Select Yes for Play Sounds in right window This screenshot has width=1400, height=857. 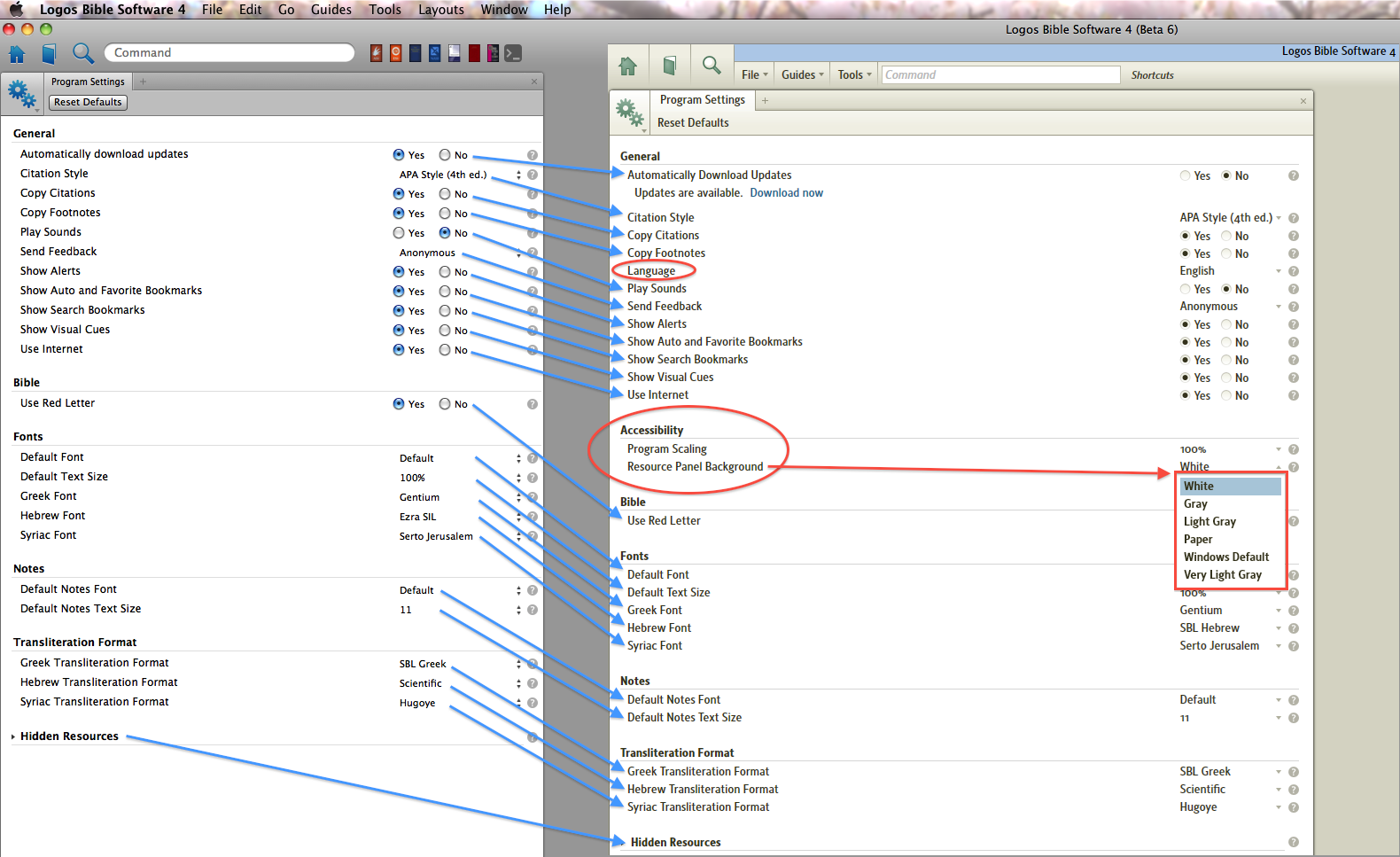point(1186,289)
